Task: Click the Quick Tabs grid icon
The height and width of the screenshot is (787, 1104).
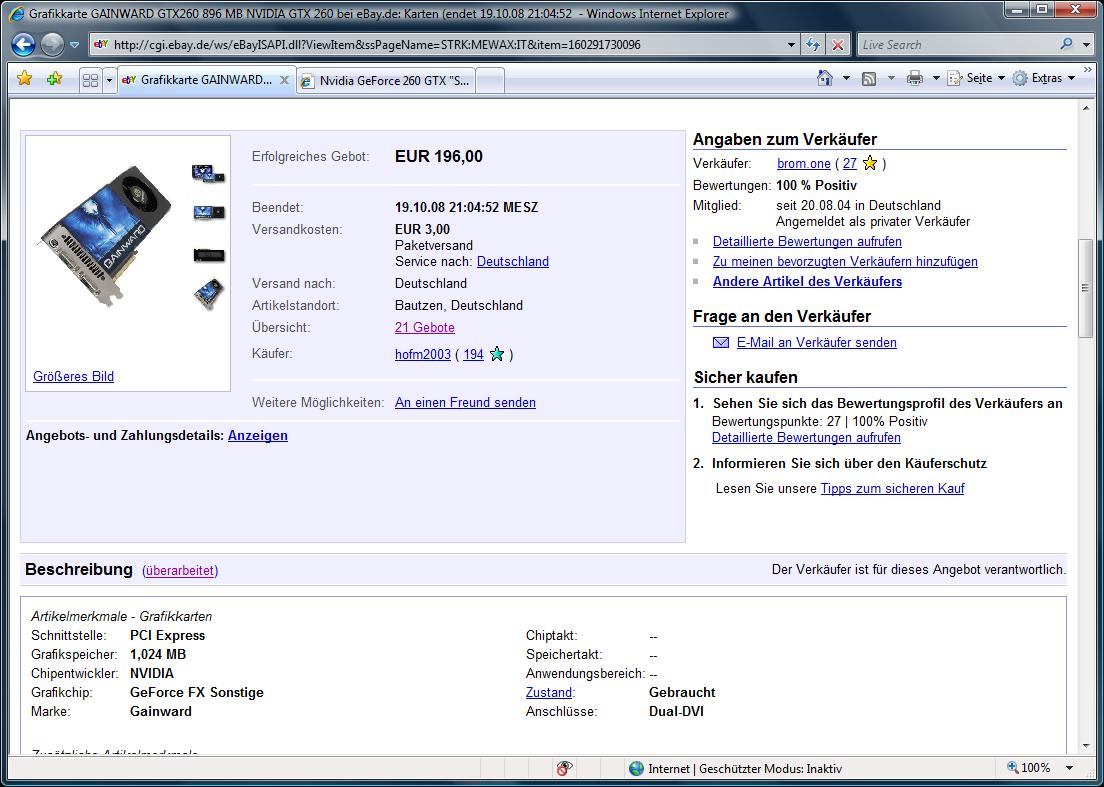Action: [90, 80]
